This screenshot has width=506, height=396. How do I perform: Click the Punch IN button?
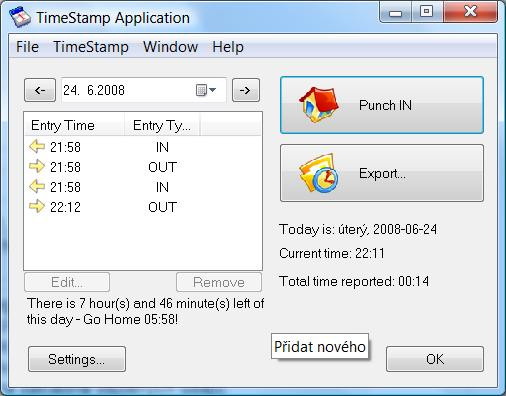pyautogui.click(x=382, y=105)
